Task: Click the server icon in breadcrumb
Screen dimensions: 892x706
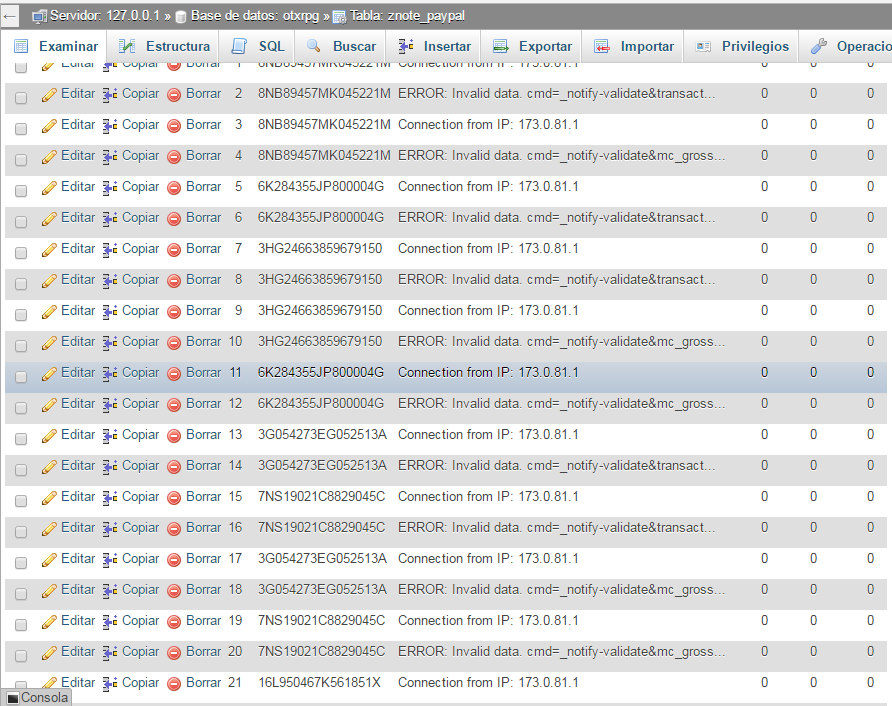Action: click(39, 17)
